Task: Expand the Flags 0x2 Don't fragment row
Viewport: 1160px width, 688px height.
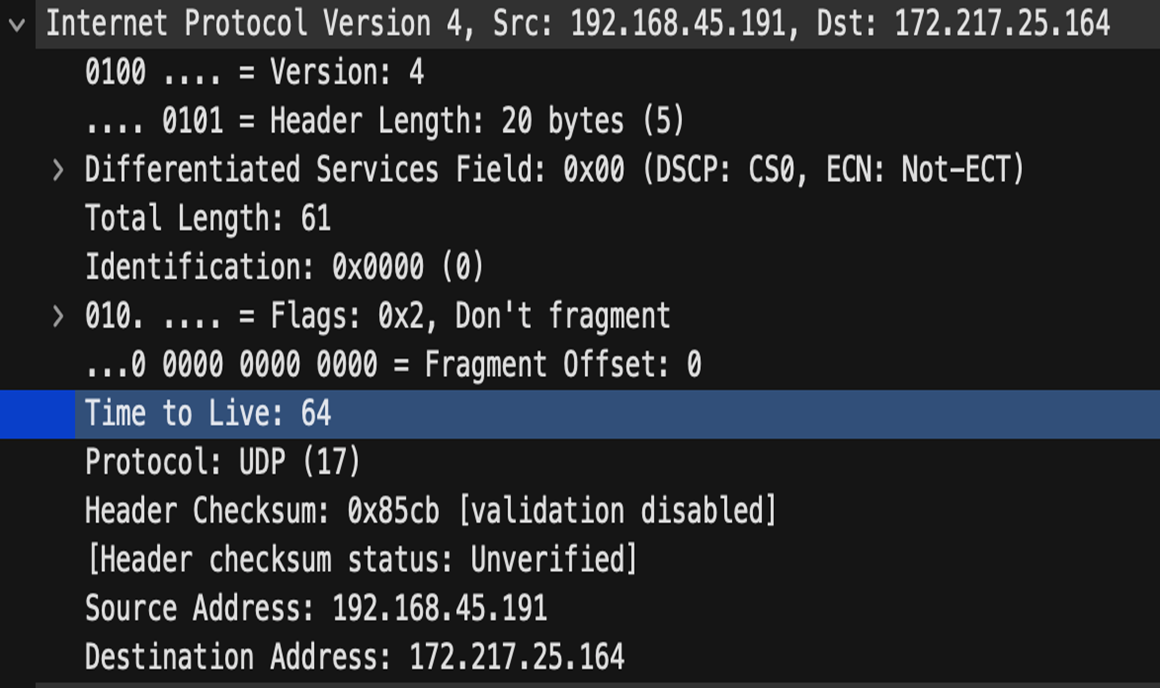Action: (58, 317)
